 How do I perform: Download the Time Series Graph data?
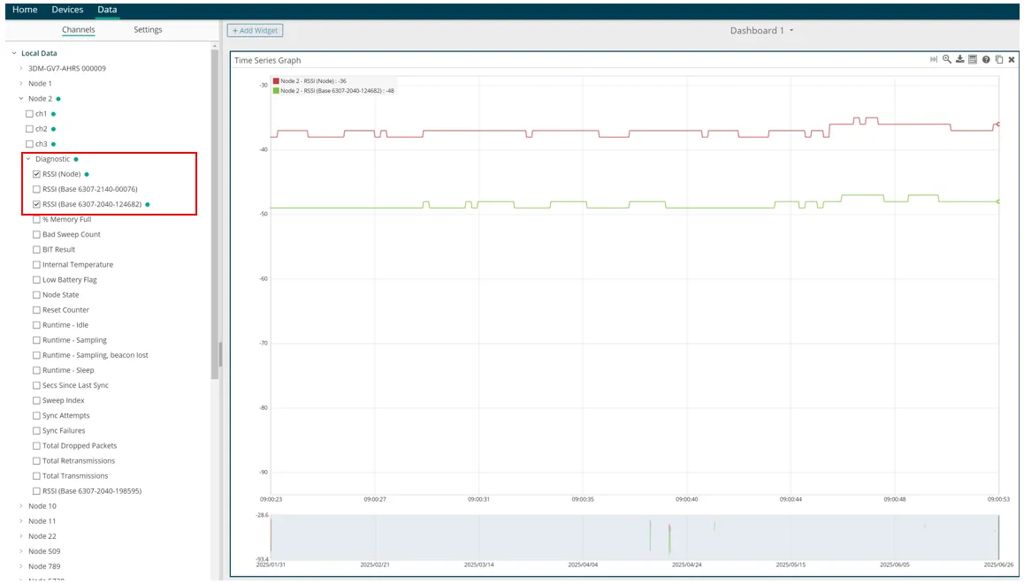(960, 60)
